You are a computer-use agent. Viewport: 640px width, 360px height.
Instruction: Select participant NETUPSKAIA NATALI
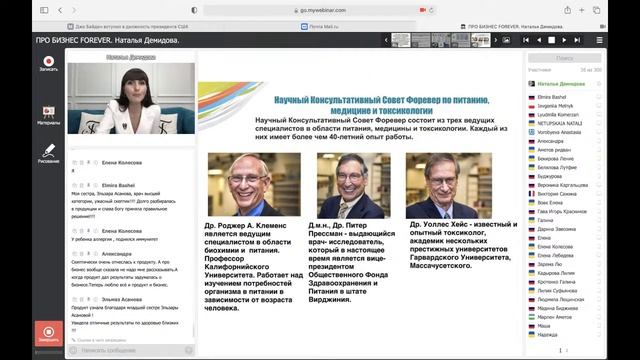click(x=559, y=123)
